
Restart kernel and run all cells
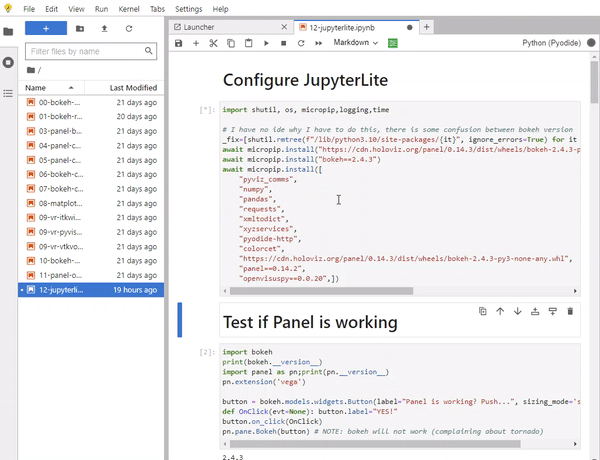coord(318,43)
